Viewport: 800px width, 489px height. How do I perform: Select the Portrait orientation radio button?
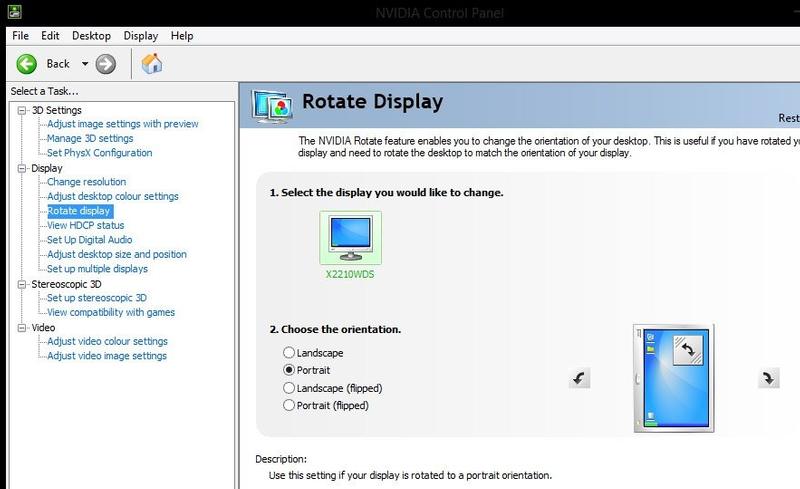[x=289, y=370]
